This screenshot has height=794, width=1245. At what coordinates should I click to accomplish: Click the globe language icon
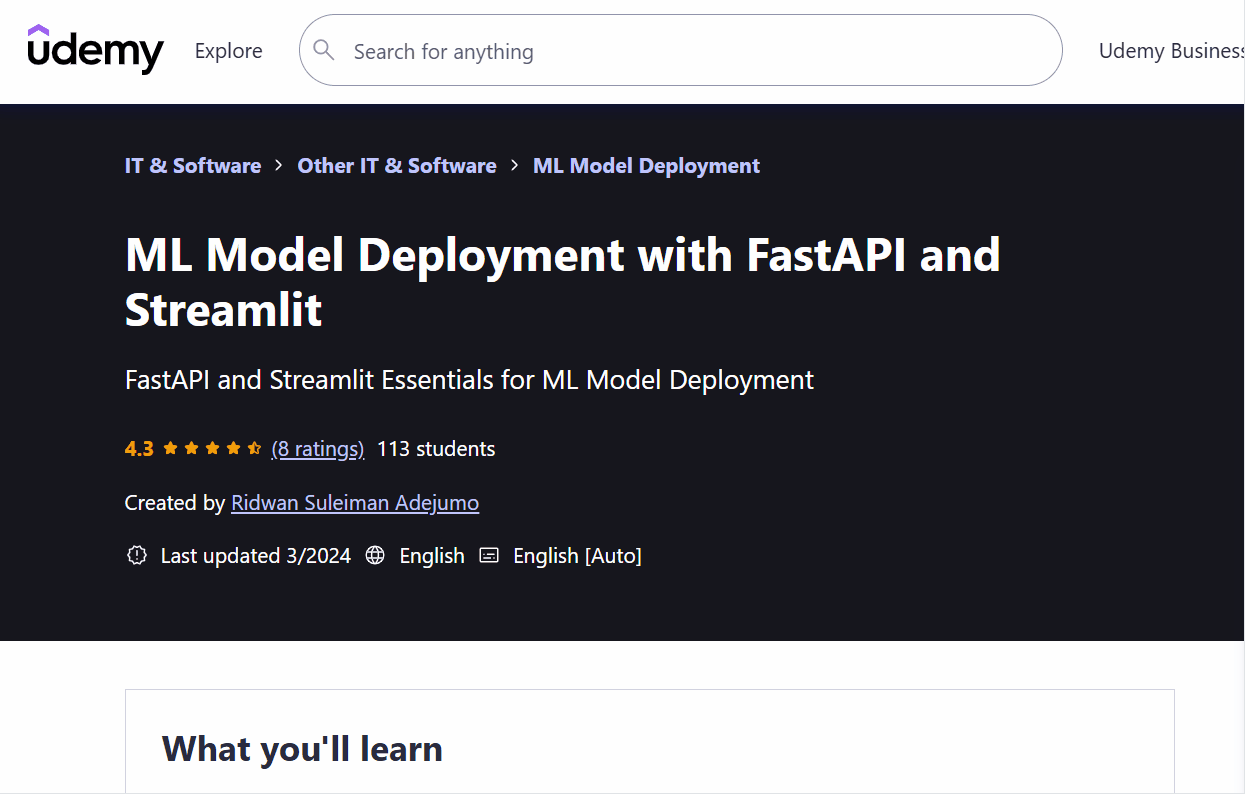pos(375,555)
